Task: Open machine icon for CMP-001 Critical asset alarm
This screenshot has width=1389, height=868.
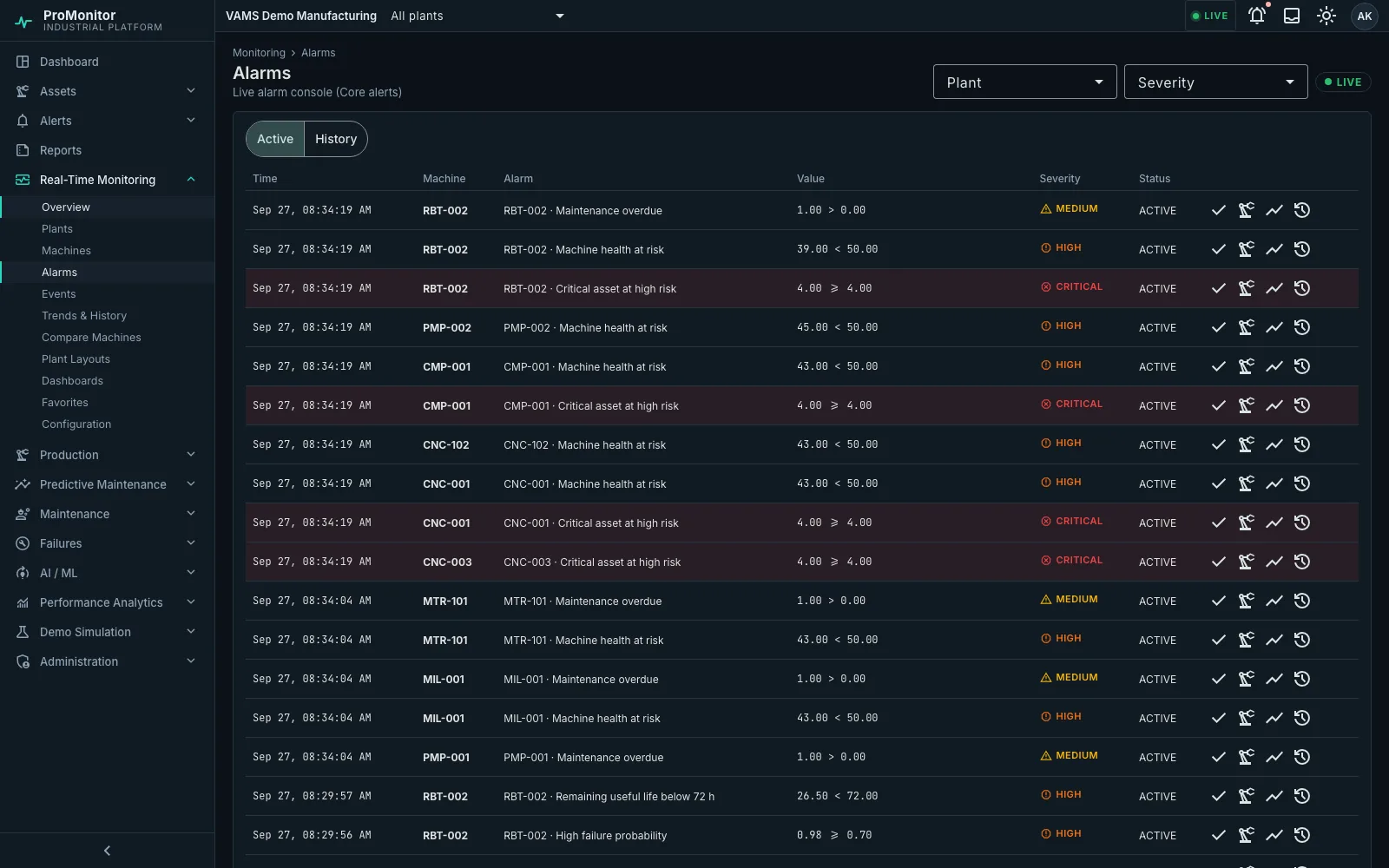Action: coord(1247,405)
